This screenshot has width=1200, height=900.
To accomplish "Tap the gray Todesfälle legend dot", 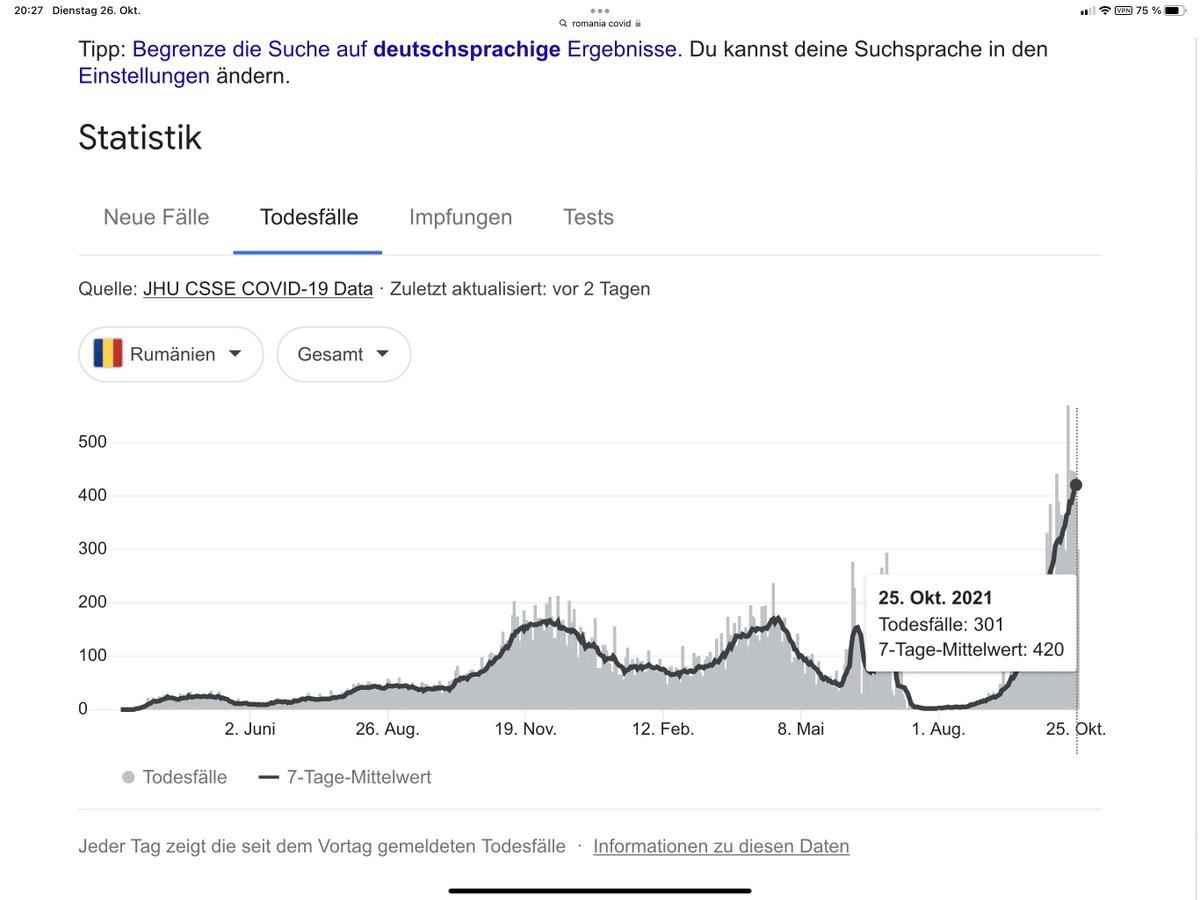I will pyautogui.click(x=128, y=777).
